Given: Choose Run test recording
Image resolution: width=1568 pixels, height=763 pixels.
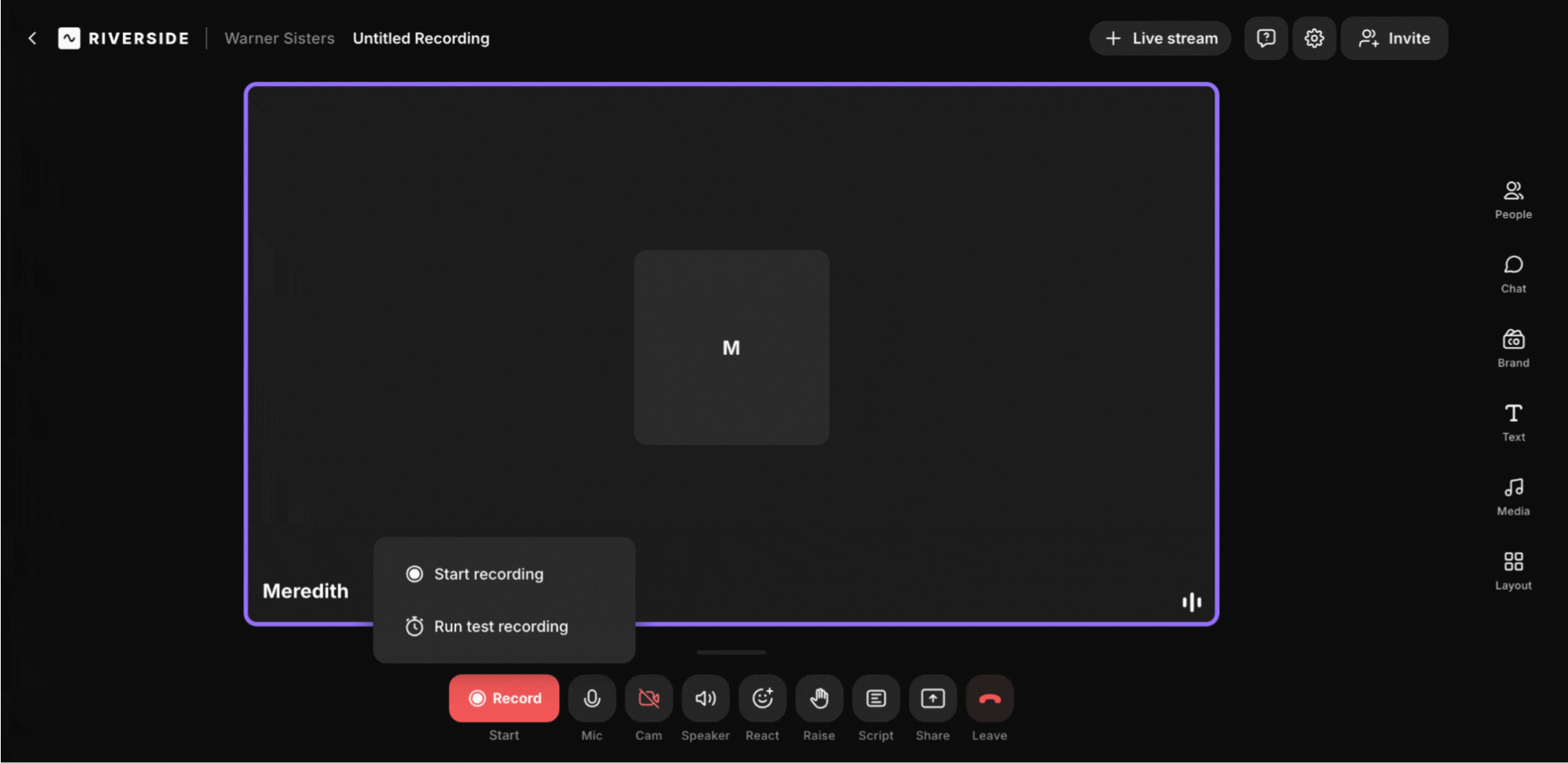Looking at the screenshot, I should point(501,626).
